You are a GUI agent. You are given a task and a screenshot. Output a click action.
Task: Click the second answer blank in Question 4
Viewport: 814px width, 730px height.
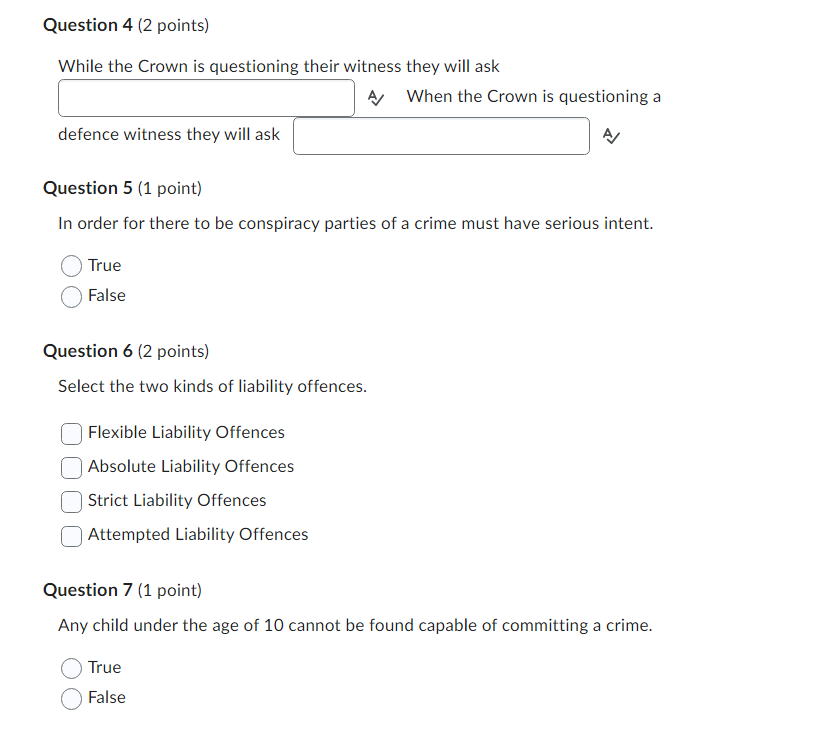[440, 135]
